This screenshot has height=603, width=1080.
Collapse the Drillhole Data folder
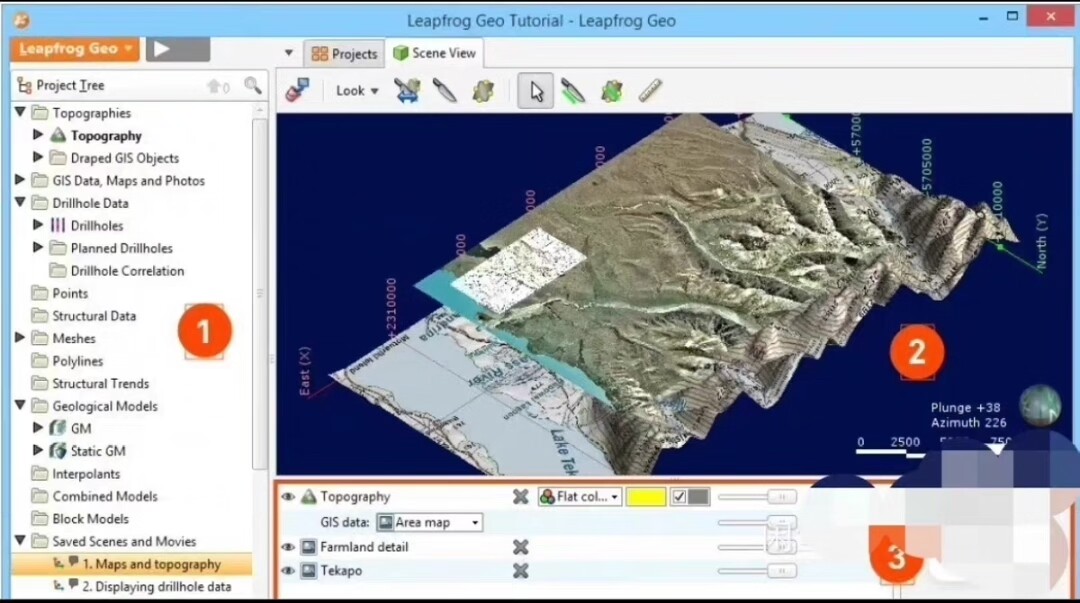pyautogui.click(x=20, y=202)
